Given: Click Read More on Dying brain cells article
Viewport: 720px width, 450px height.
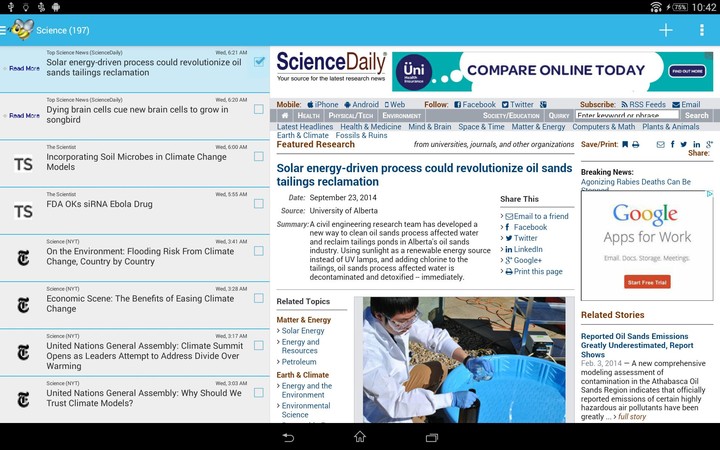Looking at the screenshot, I should pyautogui.click(x=24, y=116).
